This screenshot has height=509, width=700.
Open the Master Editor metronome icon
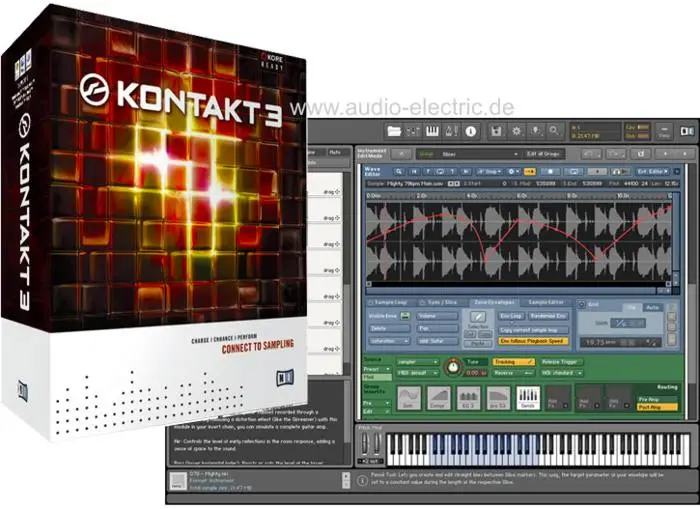(451, 131)
